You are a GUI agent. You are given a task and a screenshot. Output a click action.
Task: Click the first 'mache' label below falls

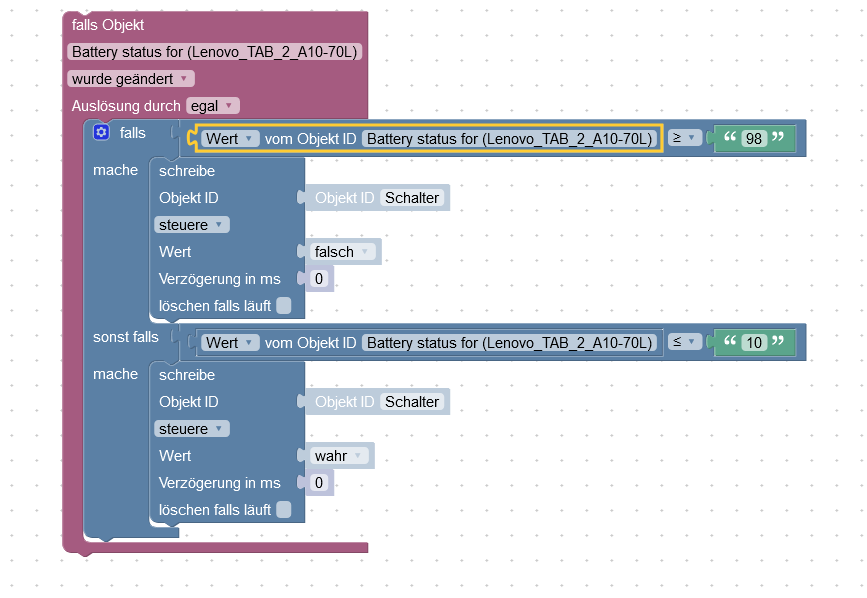[116, 170]
